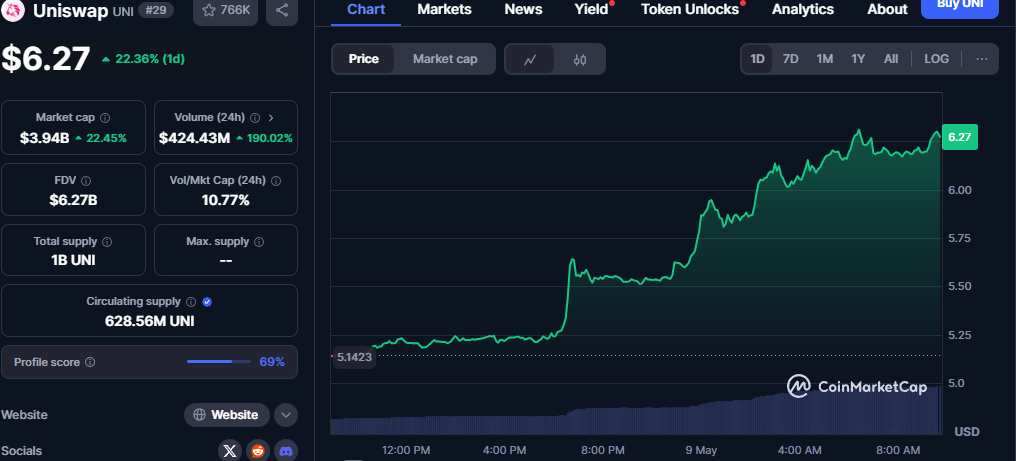
Task: Open the Discord social icon
Action: [286, 451]
